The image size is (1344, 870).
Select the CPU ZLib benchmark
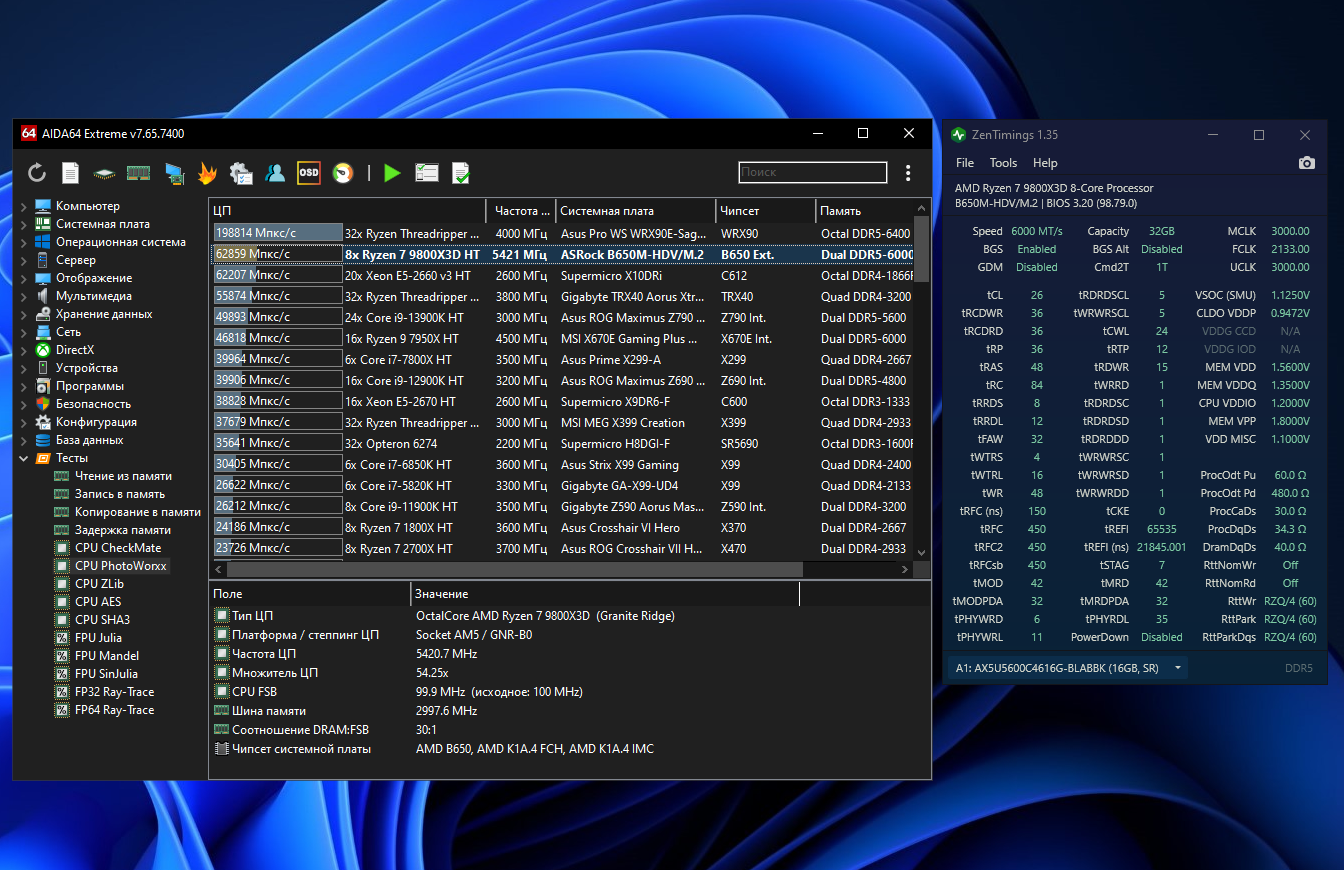click(99, 584)
